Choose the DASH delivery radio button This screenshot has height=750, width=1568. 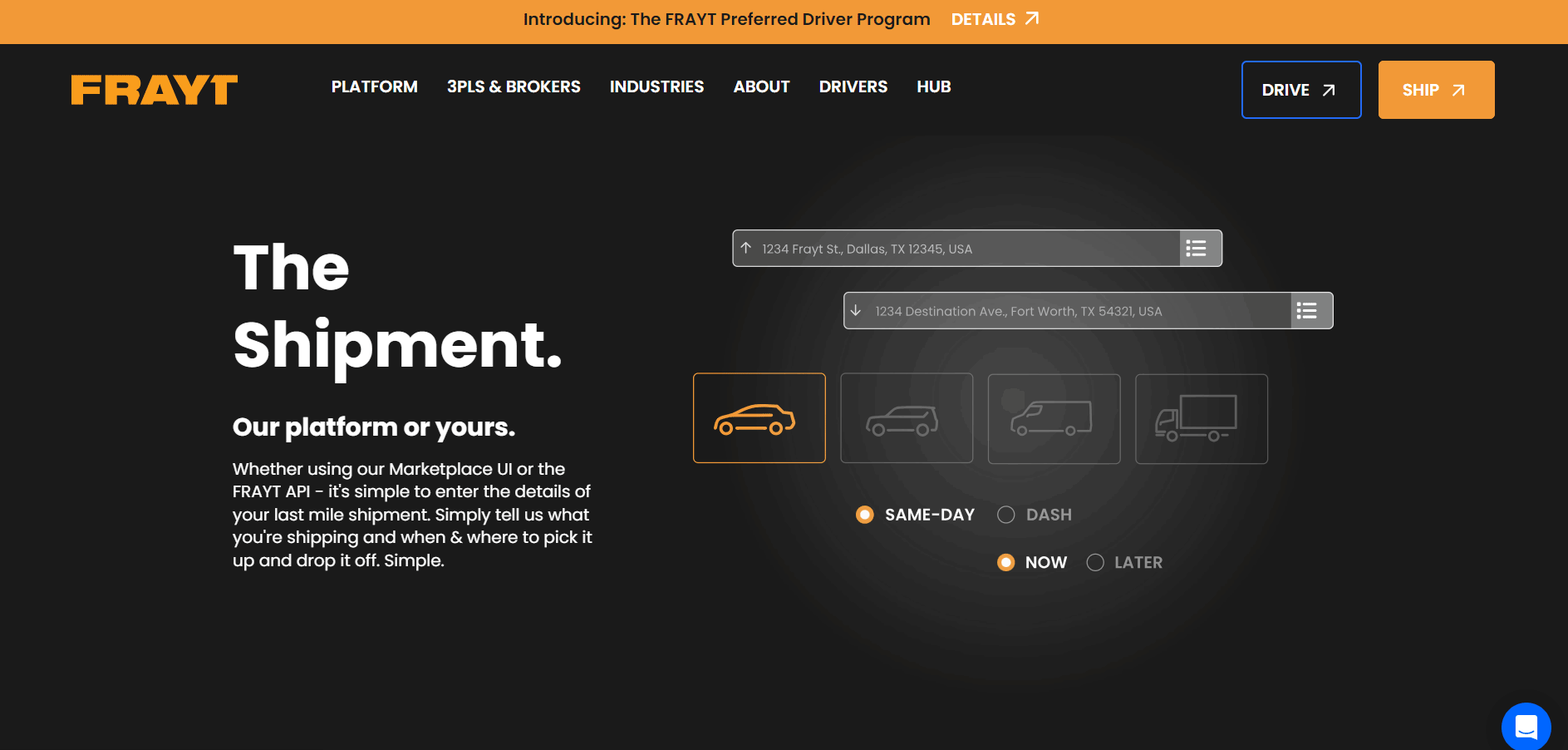click(1006, 515)
